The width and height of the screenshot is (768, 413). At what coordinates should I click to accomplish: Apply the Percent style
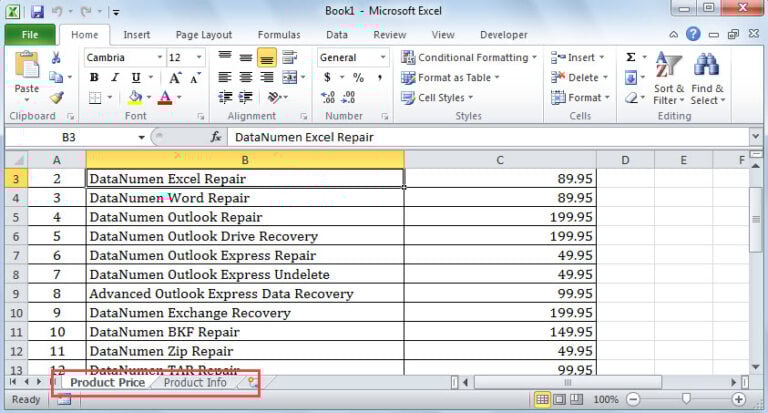tap(359, 77)
